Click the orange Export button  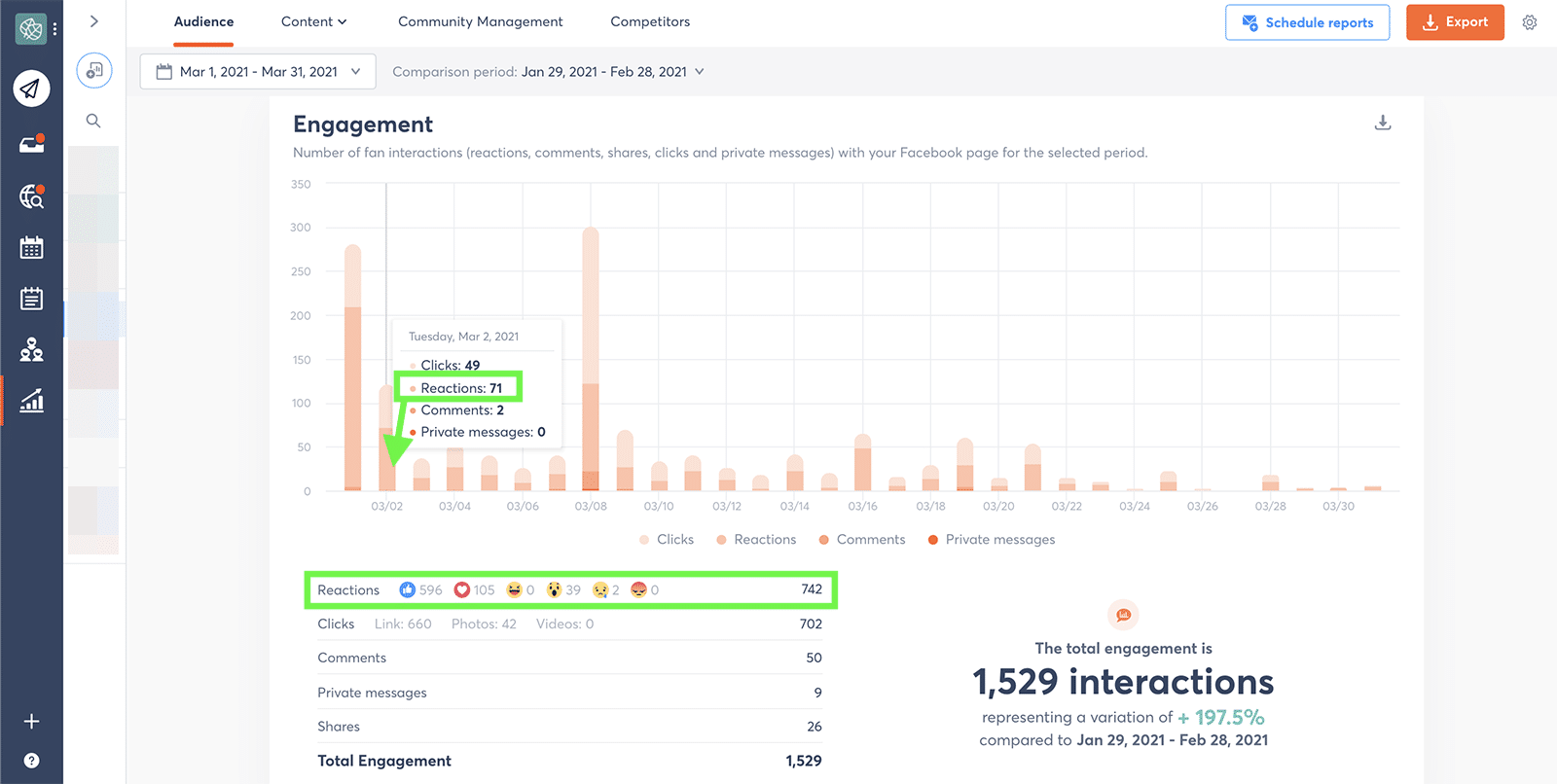[1455, 22]
